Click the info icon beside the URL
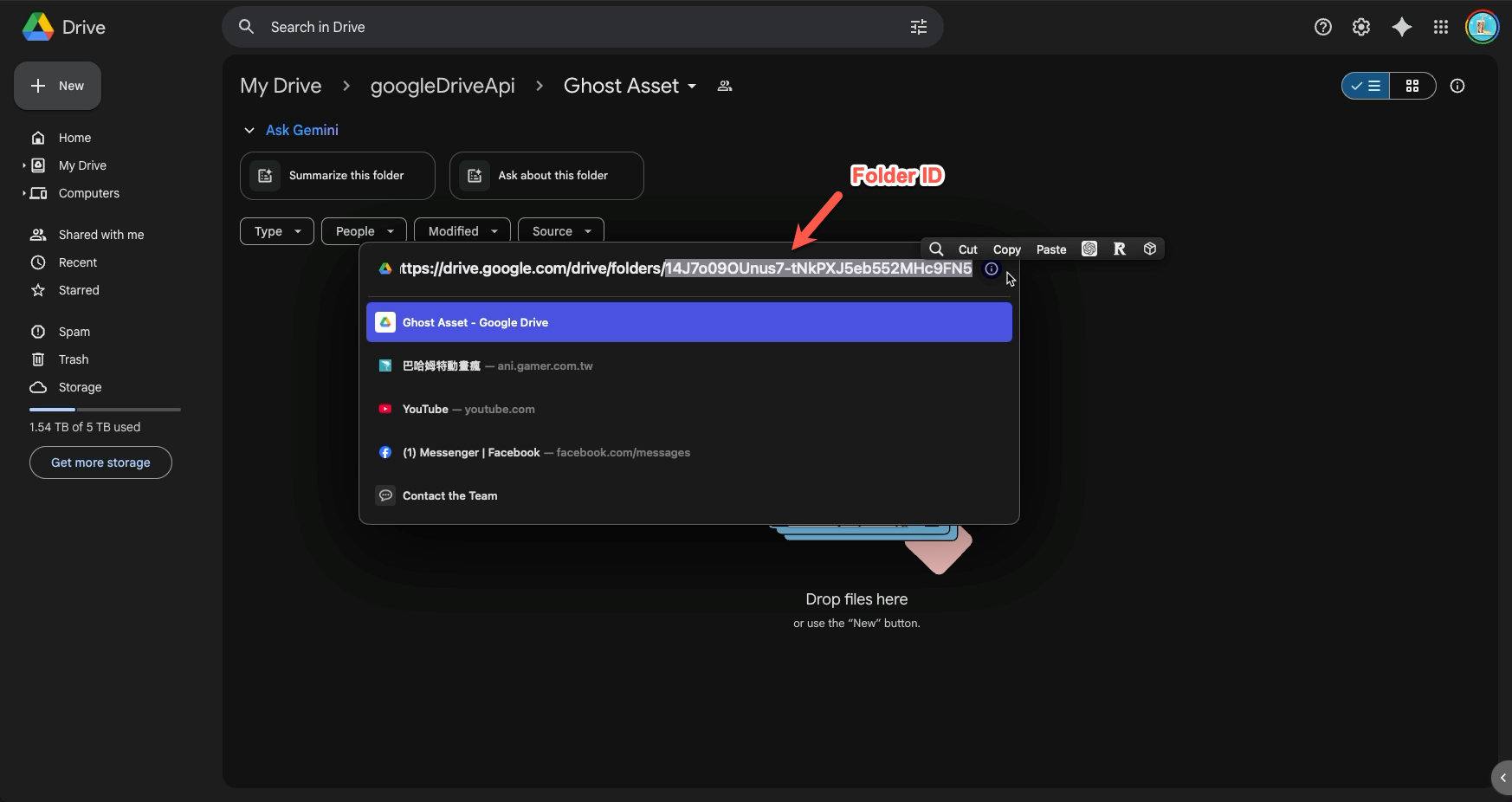Screen dimensions: 1512x802 click(x=992, y=268)
